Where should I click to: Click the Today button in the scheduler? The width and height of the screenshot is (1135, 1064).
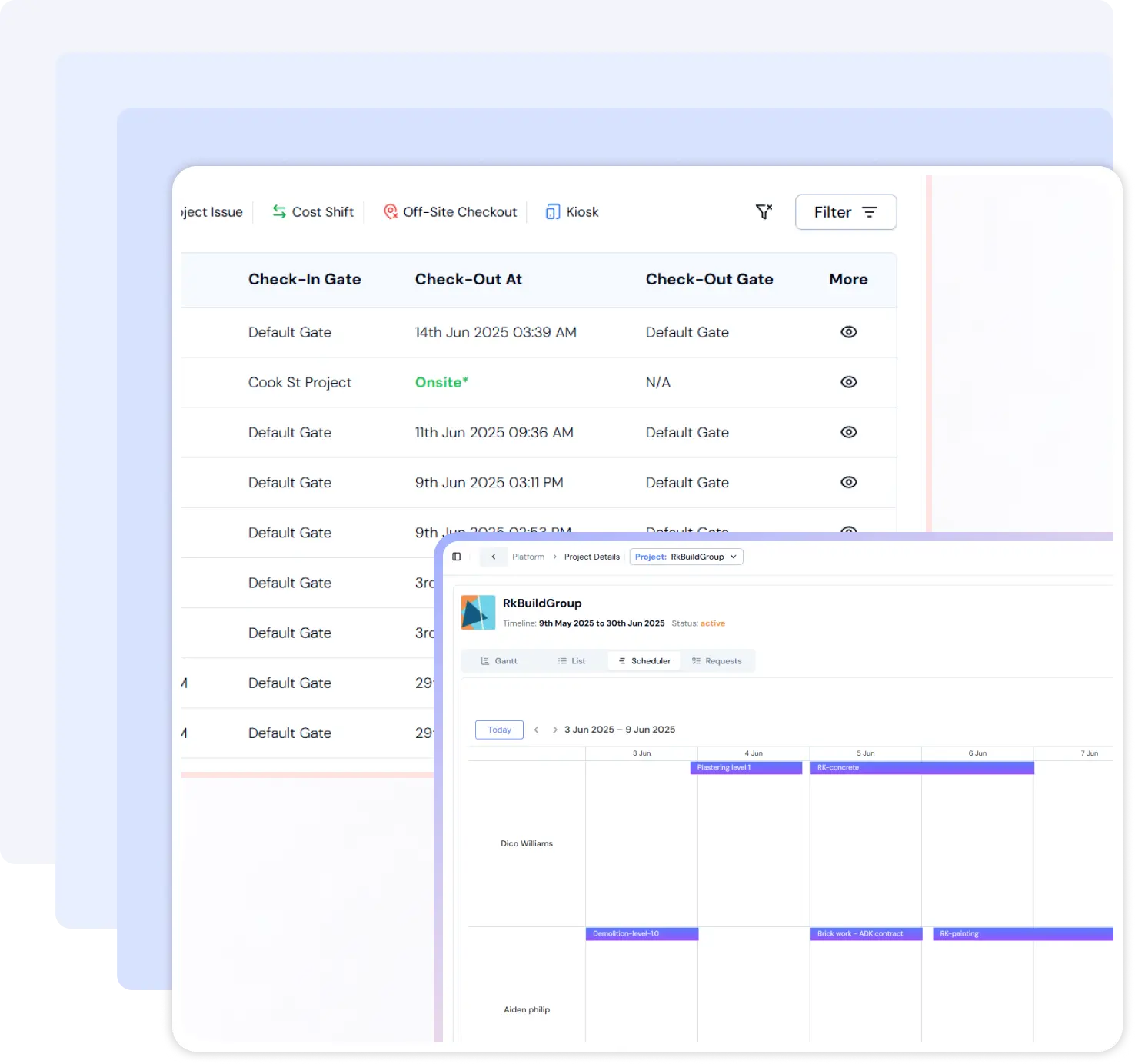click(500, 730)
